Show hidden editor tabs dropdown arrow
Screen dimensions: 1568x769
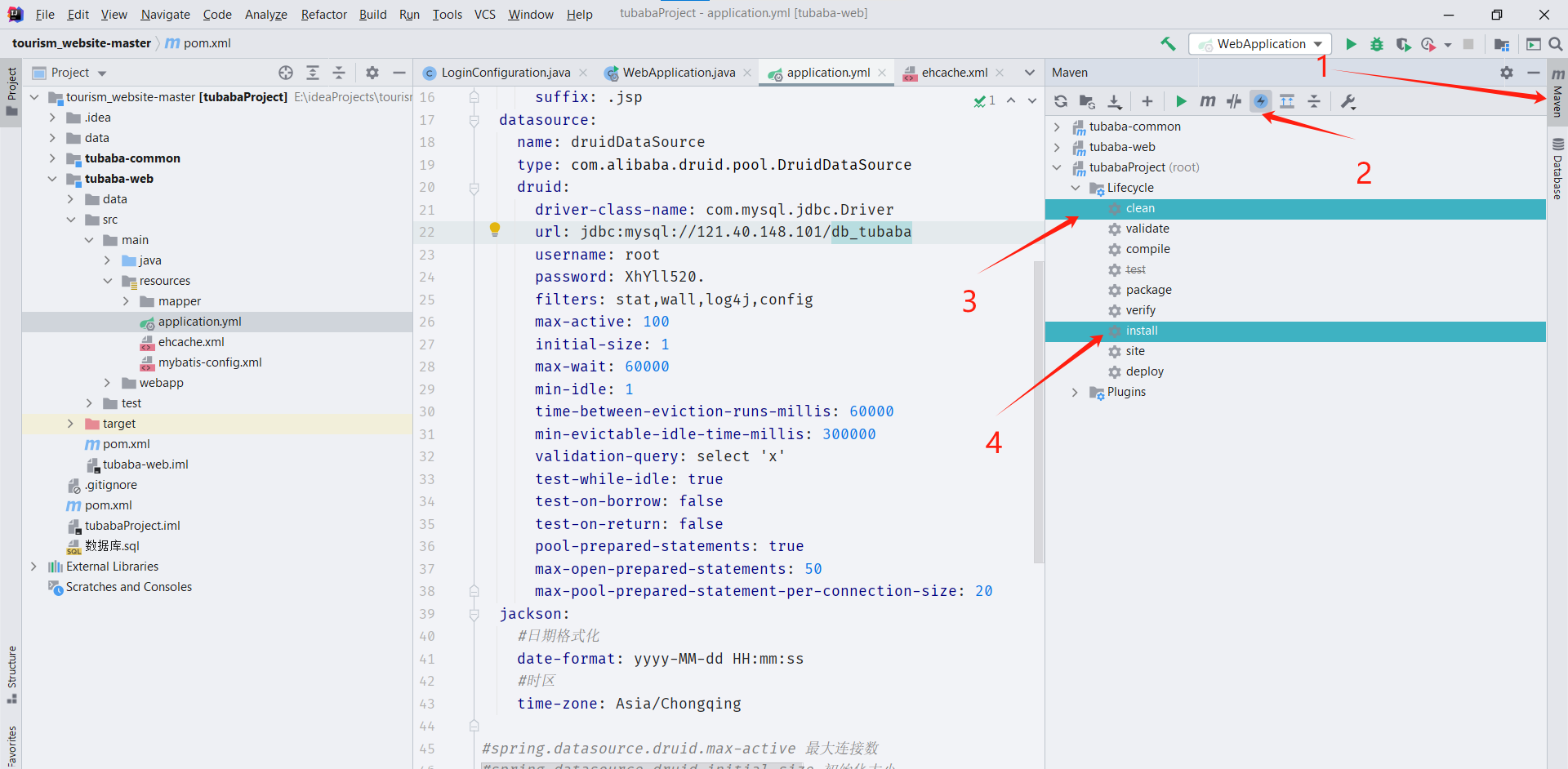(x=1030, y=73)
